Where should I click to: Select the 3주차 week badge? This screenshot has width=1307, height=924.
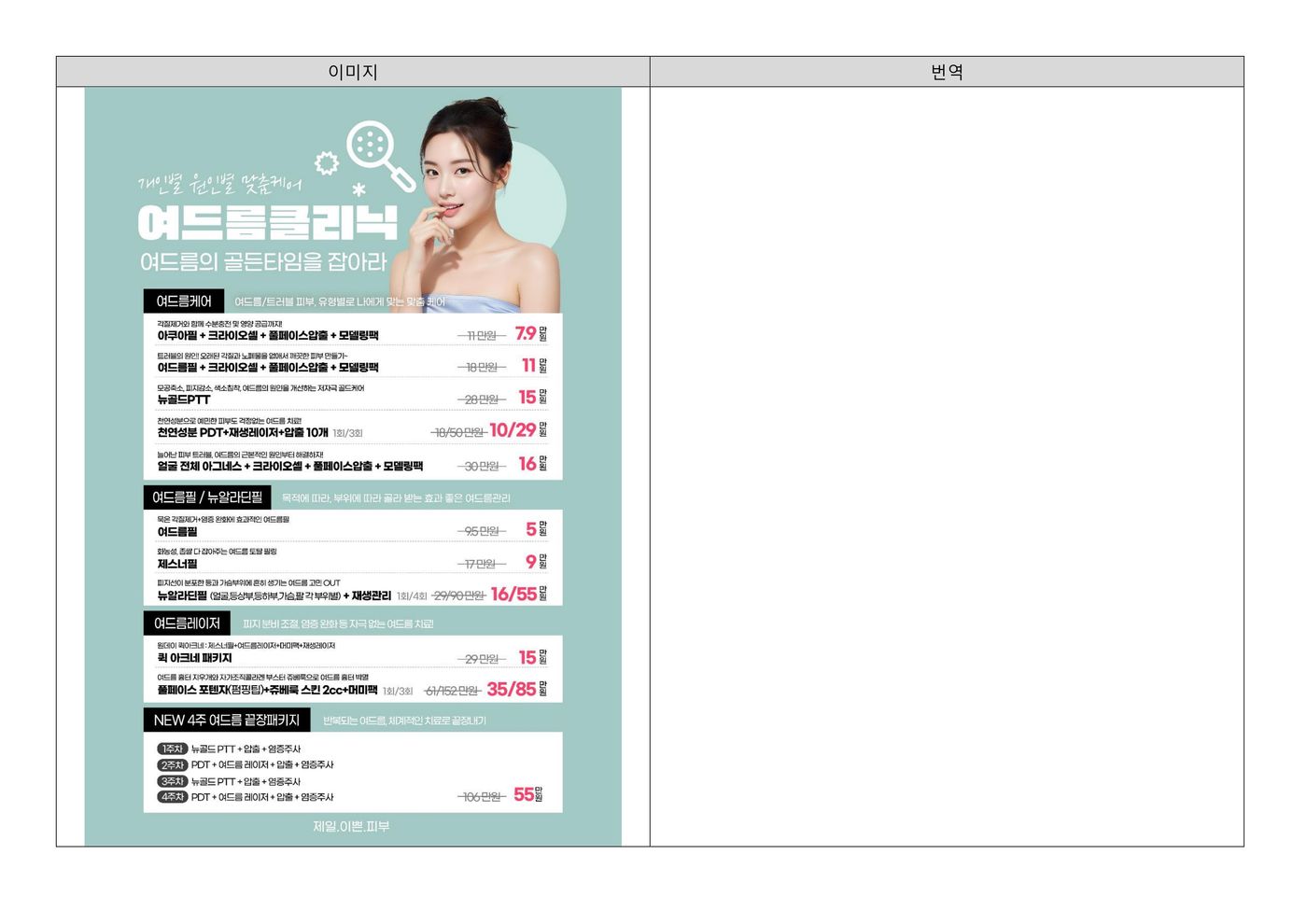click(x=173, y=781)
